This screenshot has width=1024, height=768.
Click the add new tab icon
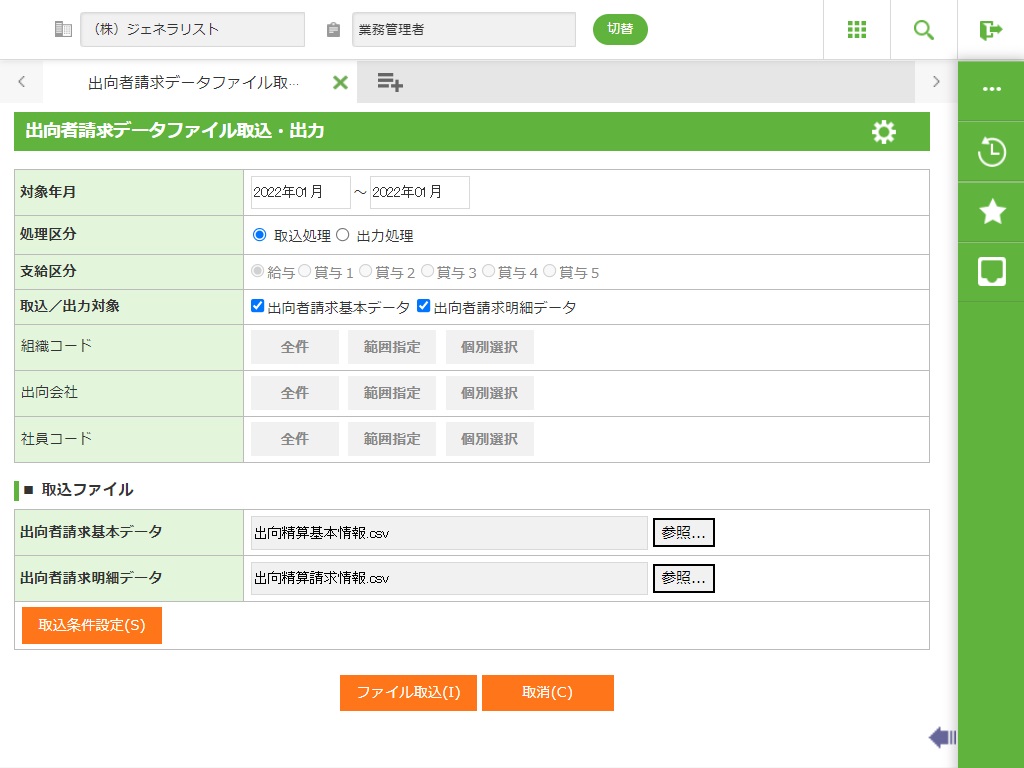coord(390,82)
